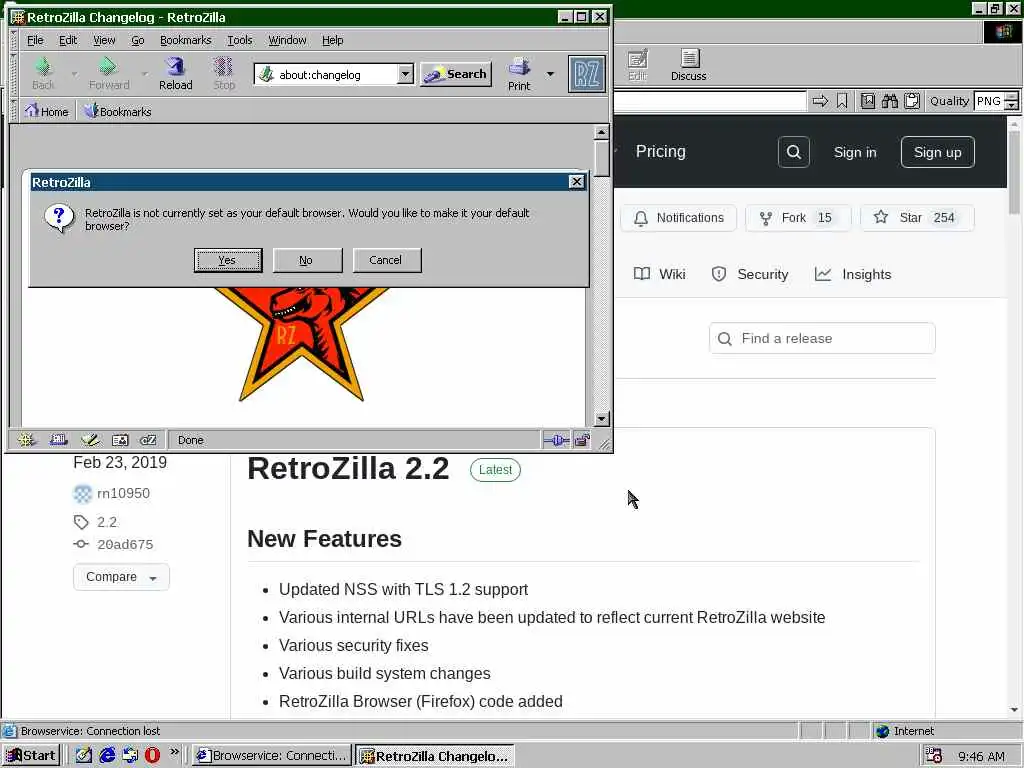This screenshot has width=1024, height=768.
Task: Open the Print button dropdown arrow
Action: [551, 74]
